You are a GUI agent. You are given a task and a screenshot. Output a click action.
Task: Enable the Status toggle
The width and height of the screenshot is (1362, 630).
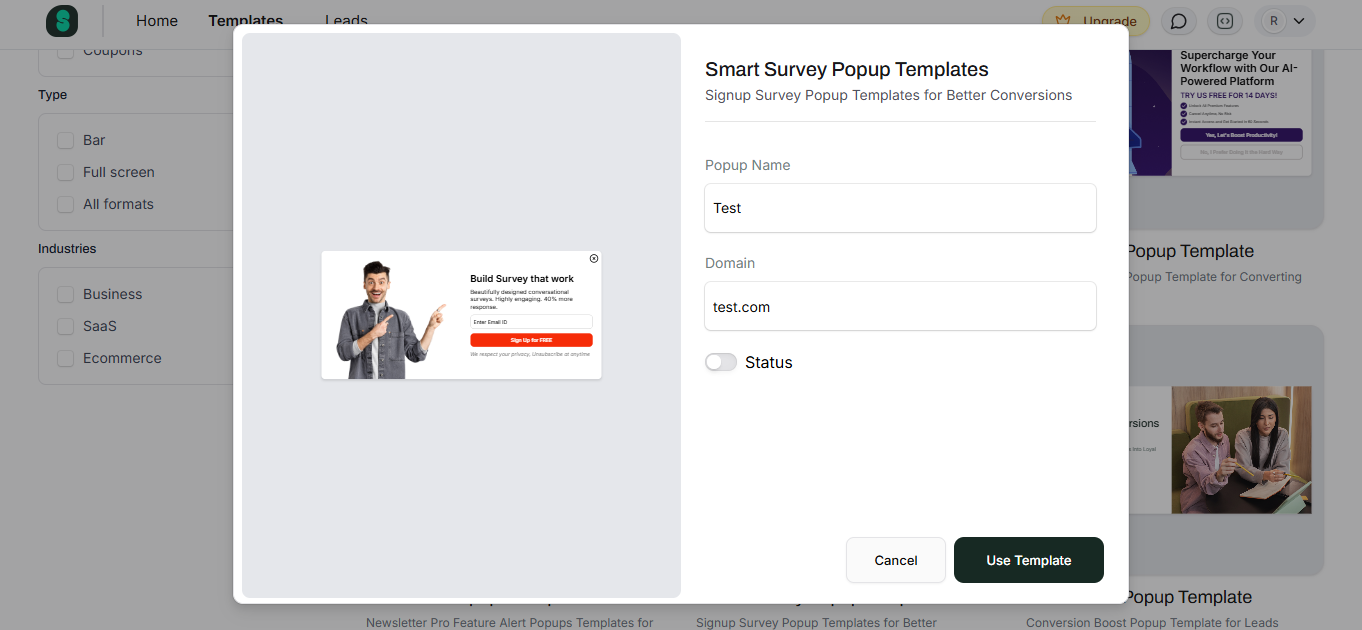pyautogui.click(x=720, y=362)
